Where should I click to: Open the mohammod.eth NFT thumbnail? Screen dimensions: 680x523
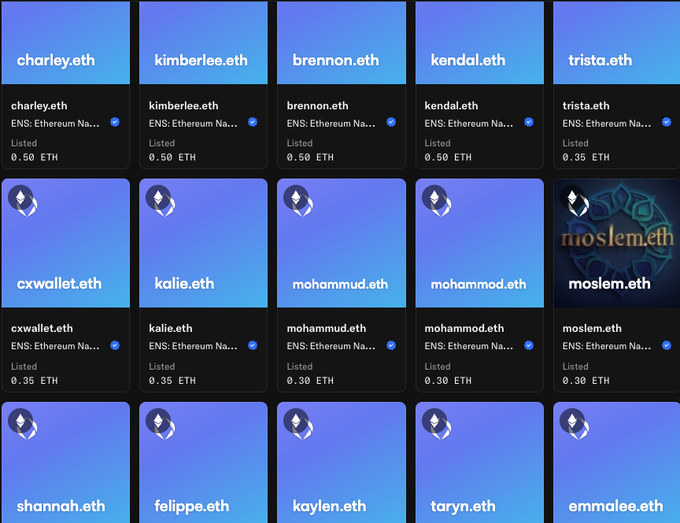(480, 243)
